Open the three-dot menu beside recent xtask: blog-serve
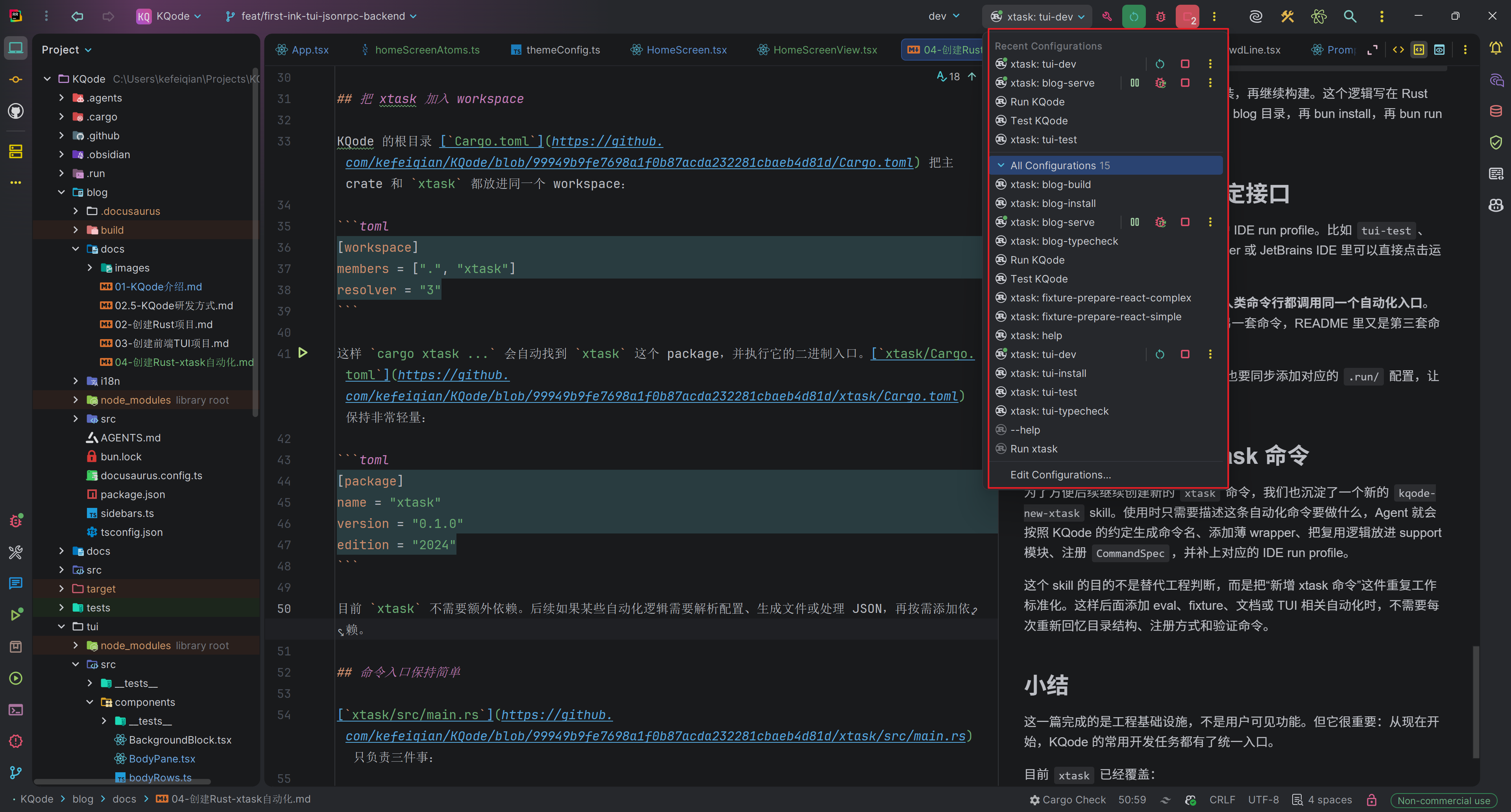Screen dimensions: 1511x812 point(1210,83)
